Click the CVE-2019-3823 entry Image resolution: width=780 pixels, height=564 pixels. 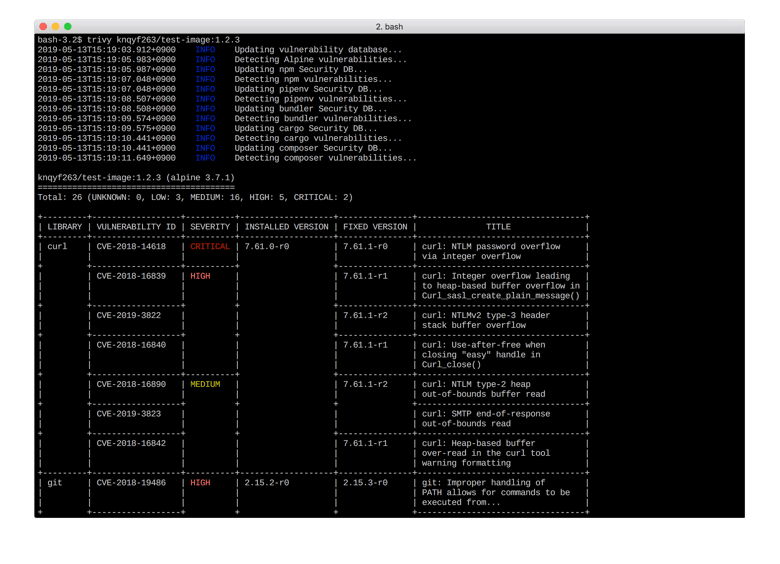(x=129, y=413)
